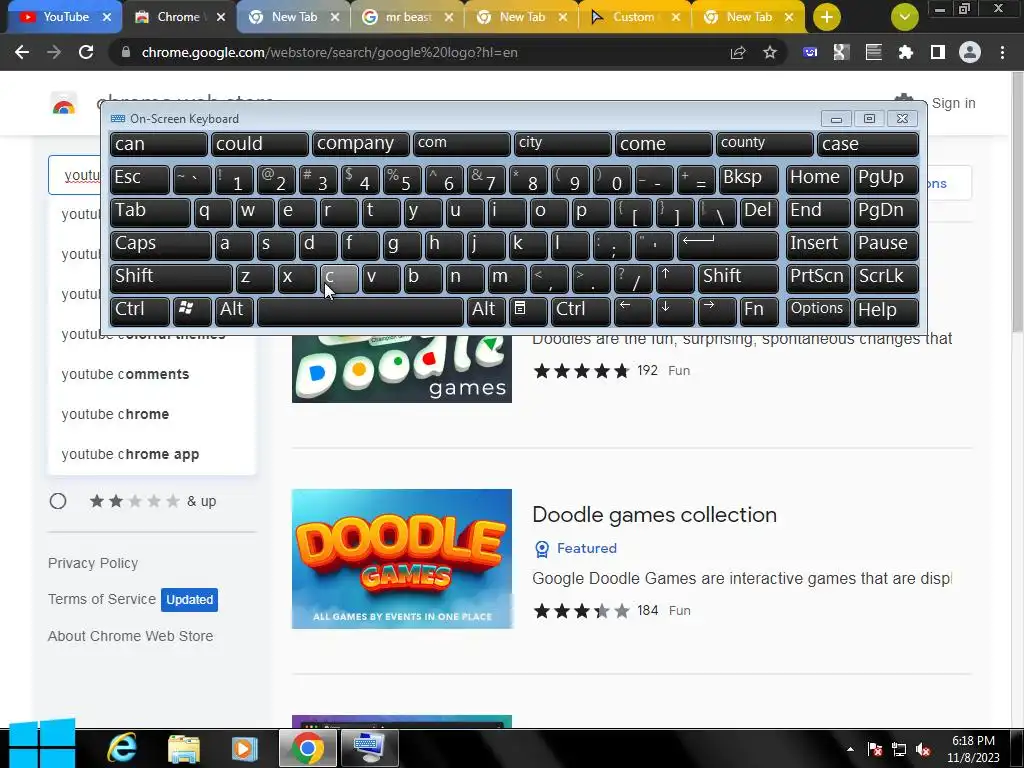Tap the right arrow key
The width and height of the screenshot is (1024, 768).
[x=717, y=311]
